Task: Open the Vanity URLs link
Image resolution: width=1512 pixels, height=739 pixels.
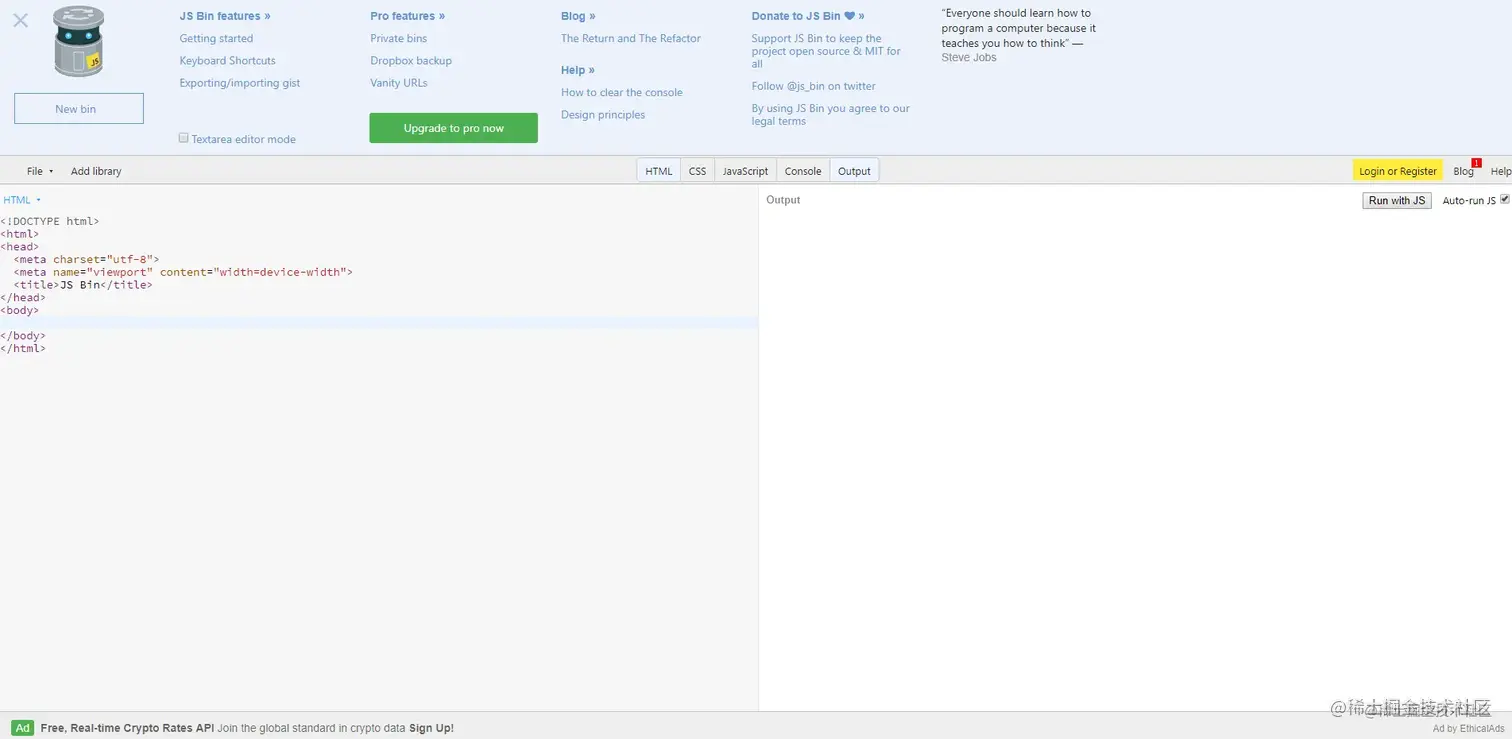Action: point(399,83)
